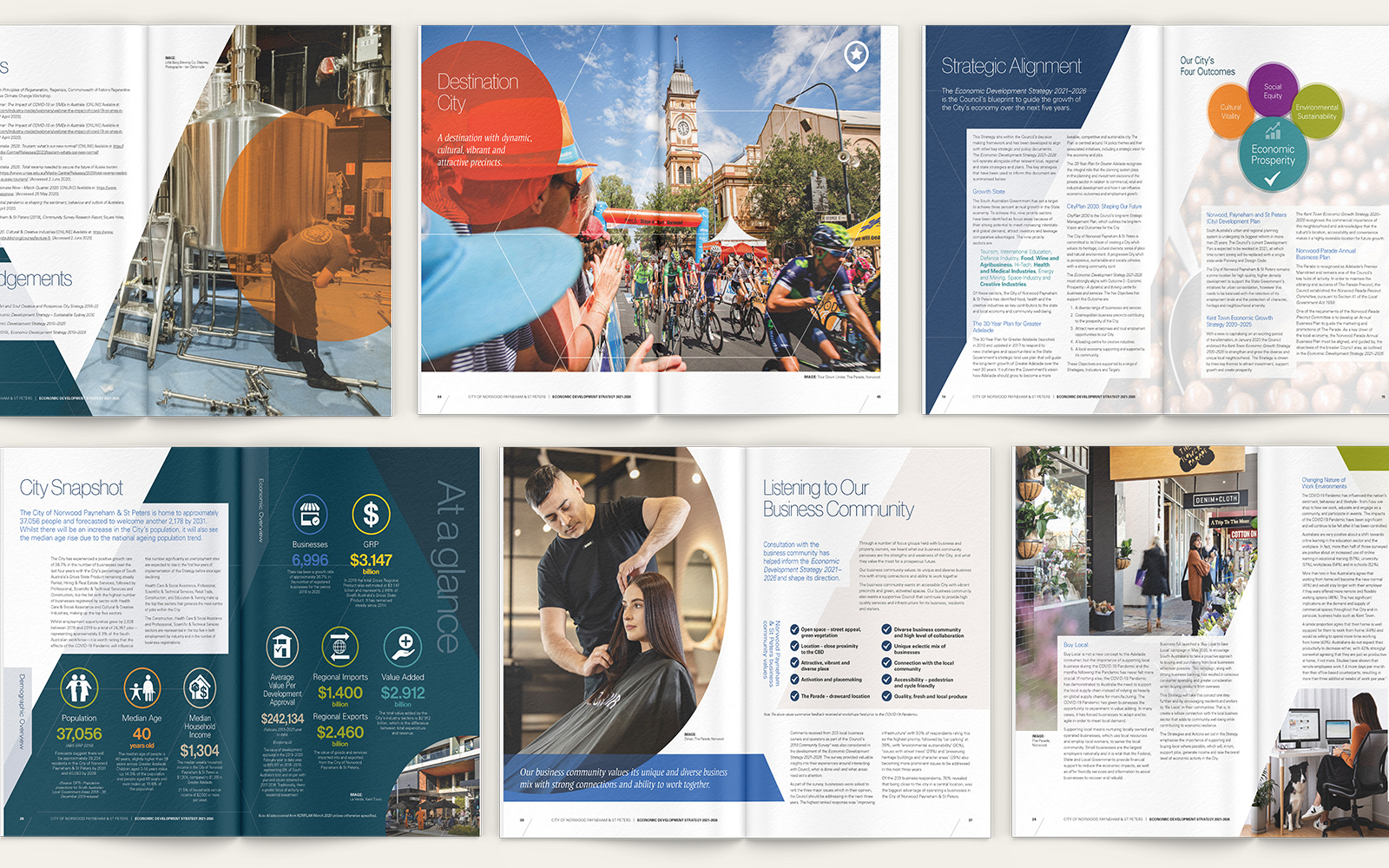The height and width of the screenshot is (868, 1389).
Task: Select the Median Age icon
Action: (142, 689)
